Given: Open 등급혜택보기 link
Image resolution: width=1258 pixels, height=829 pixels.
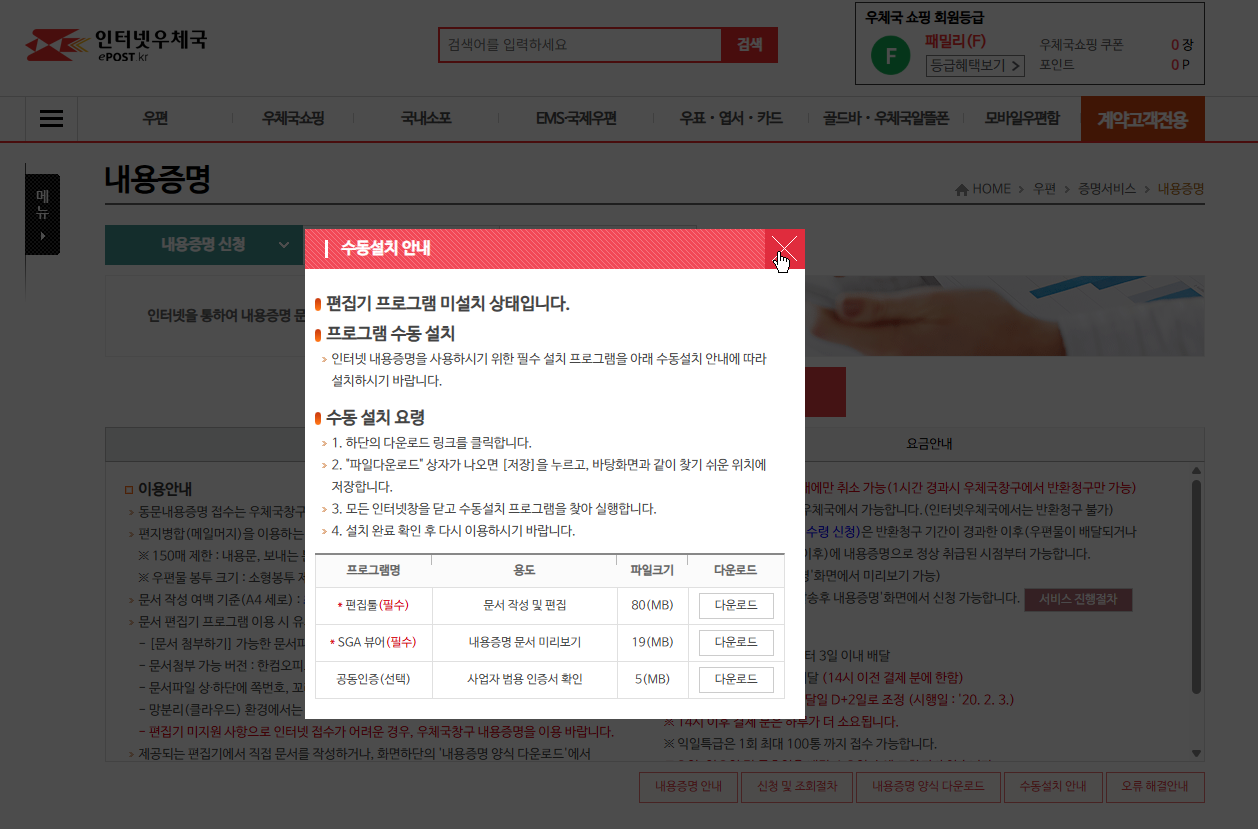Looking at the screenshot, I should pos(975,66).
